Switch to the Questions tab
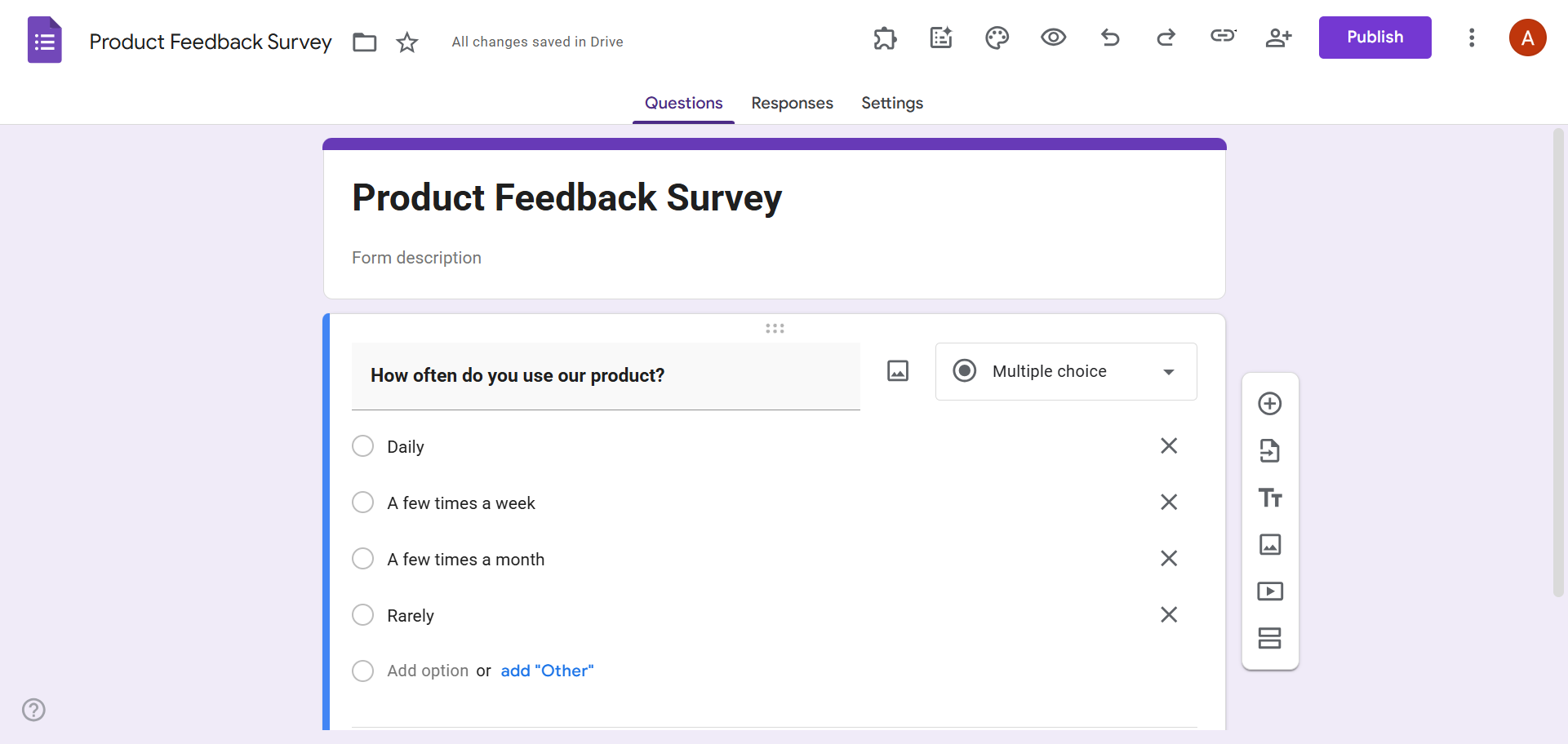This screenshot has width=1568, height=744. click(683, 104)
